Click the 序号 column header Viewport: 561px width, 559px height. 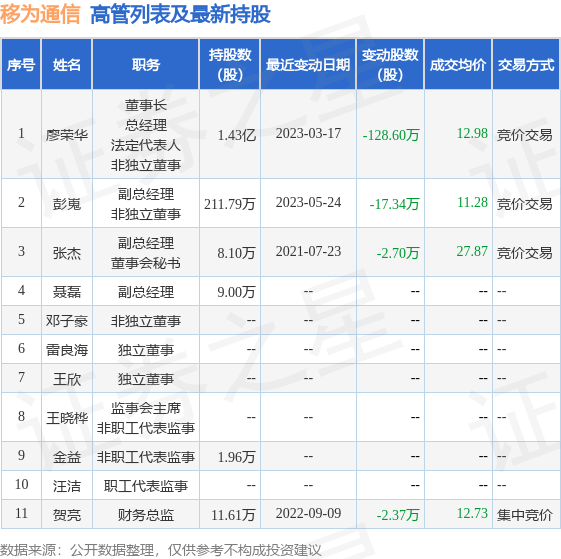pos(21,64)
